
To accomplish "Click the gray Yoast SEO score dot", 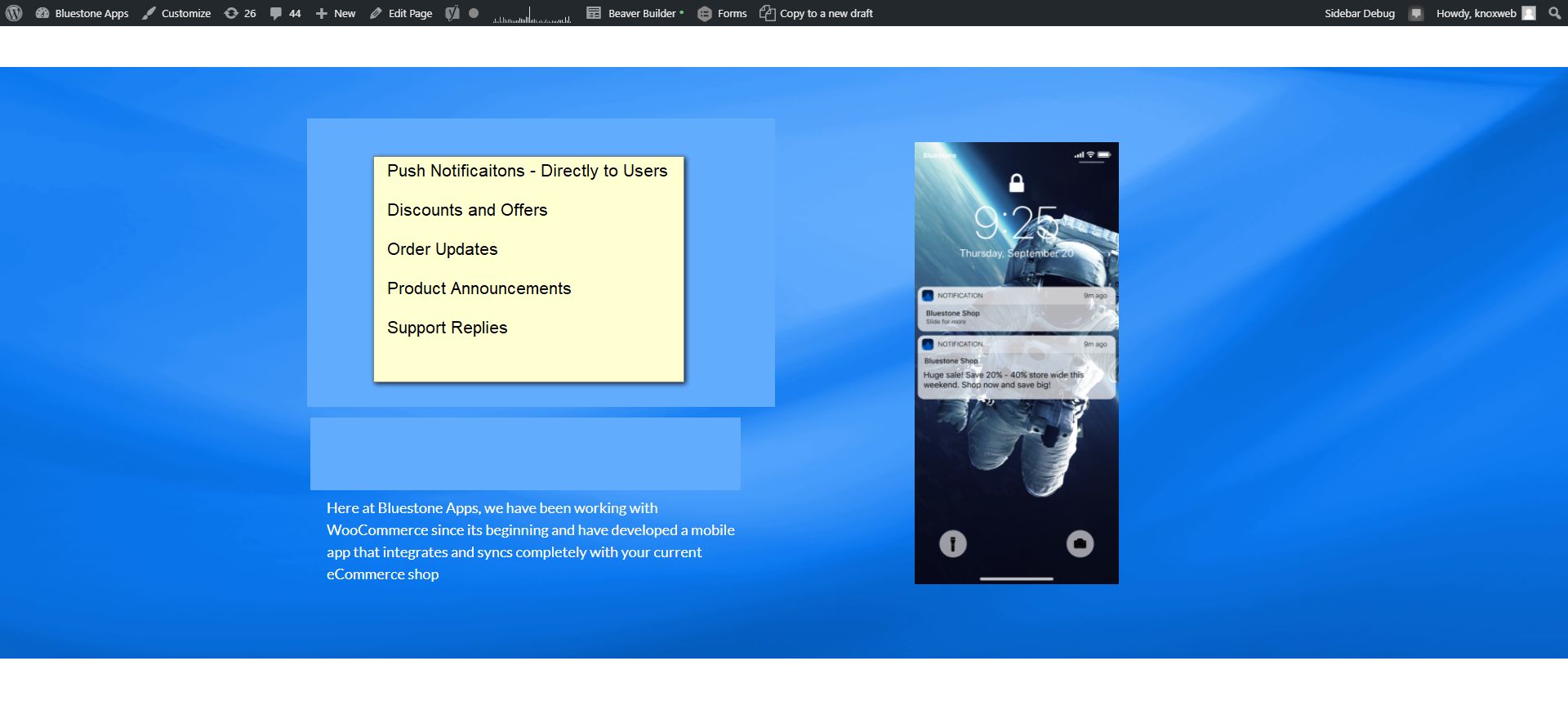I will [x=474, y=13].
